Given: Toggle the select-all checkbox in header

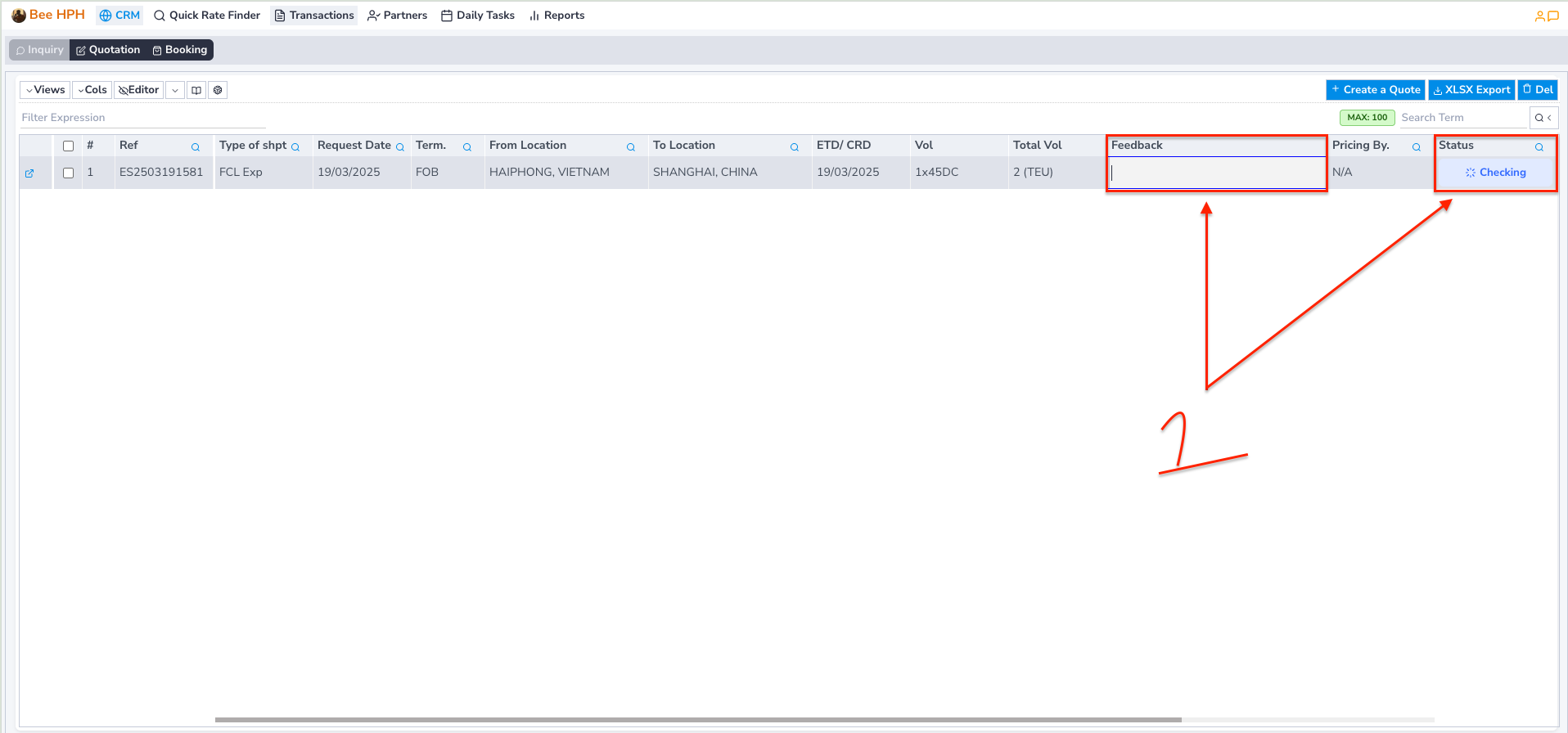Looking at the screenshot, I should tap(69, 146).
